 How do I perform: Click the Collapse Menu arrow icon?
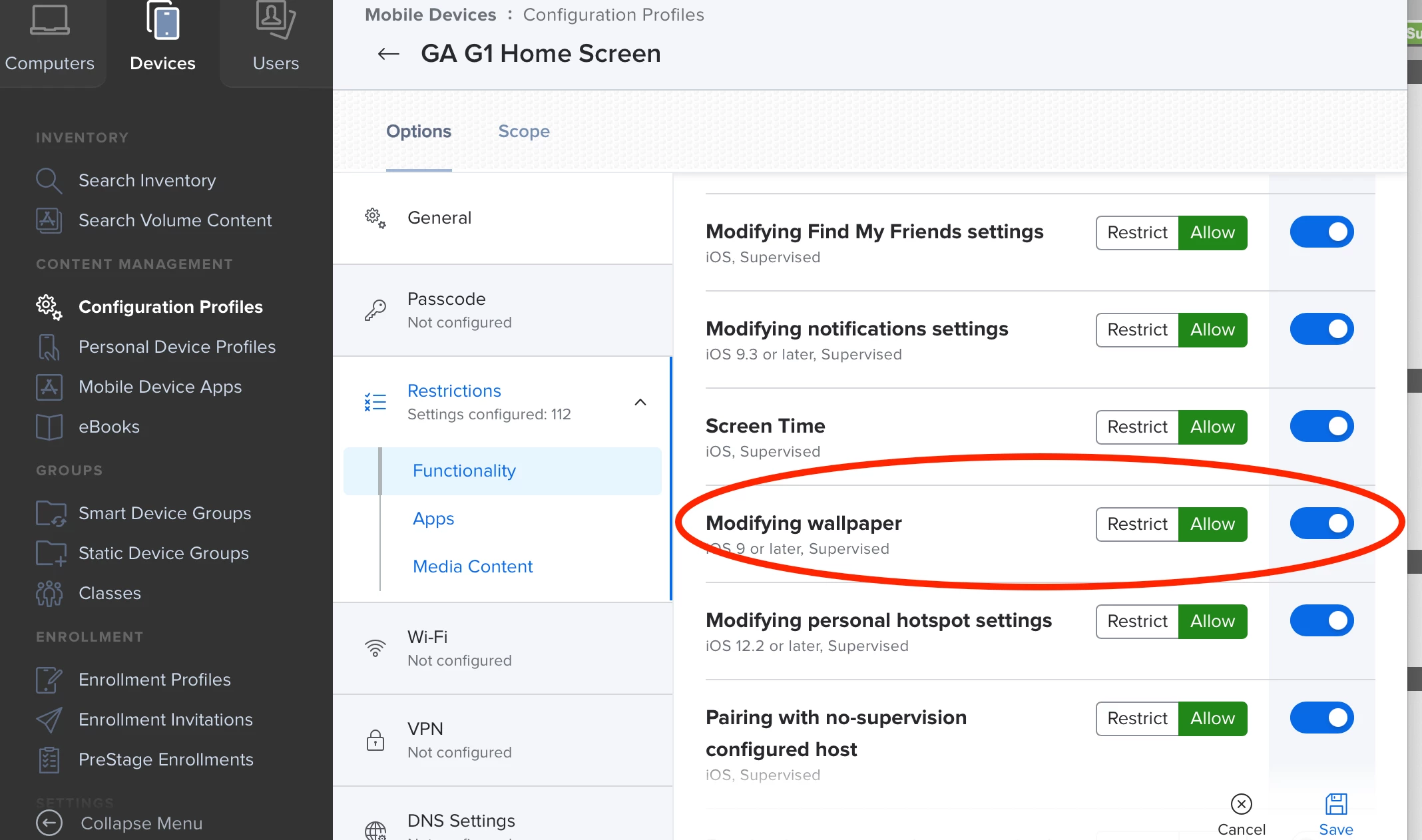(x=49, y=823)
